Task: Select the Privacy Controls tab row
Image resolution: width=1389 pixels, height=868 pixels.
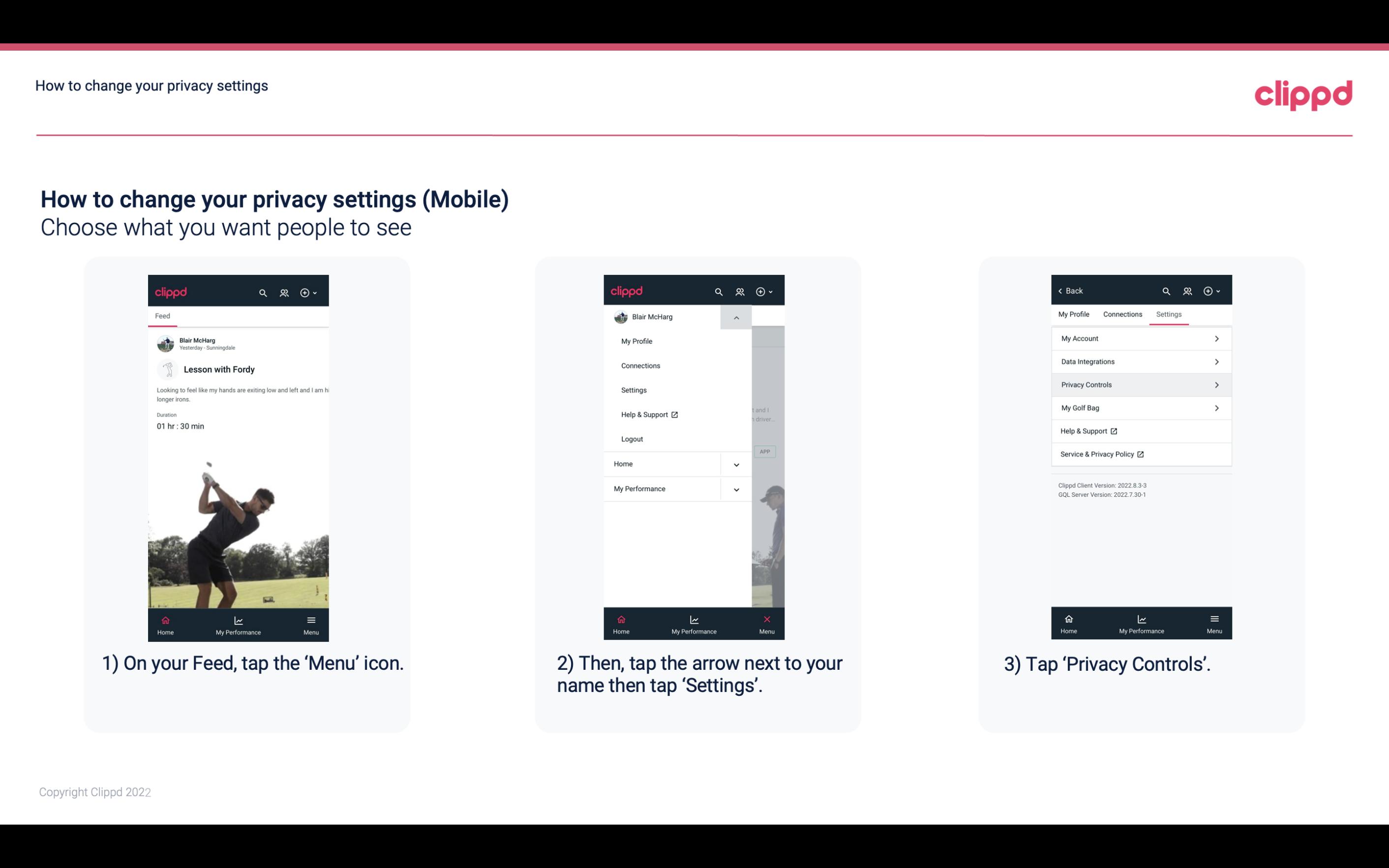Action: click(x=1140, y=384)
